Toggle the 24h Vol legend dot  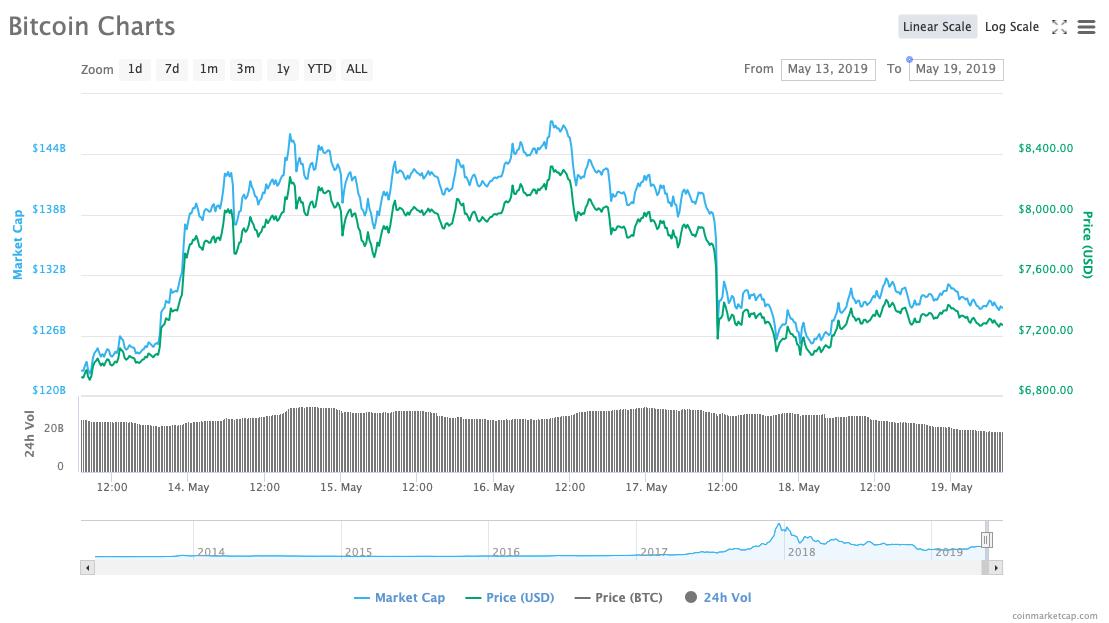click(690, 598)
